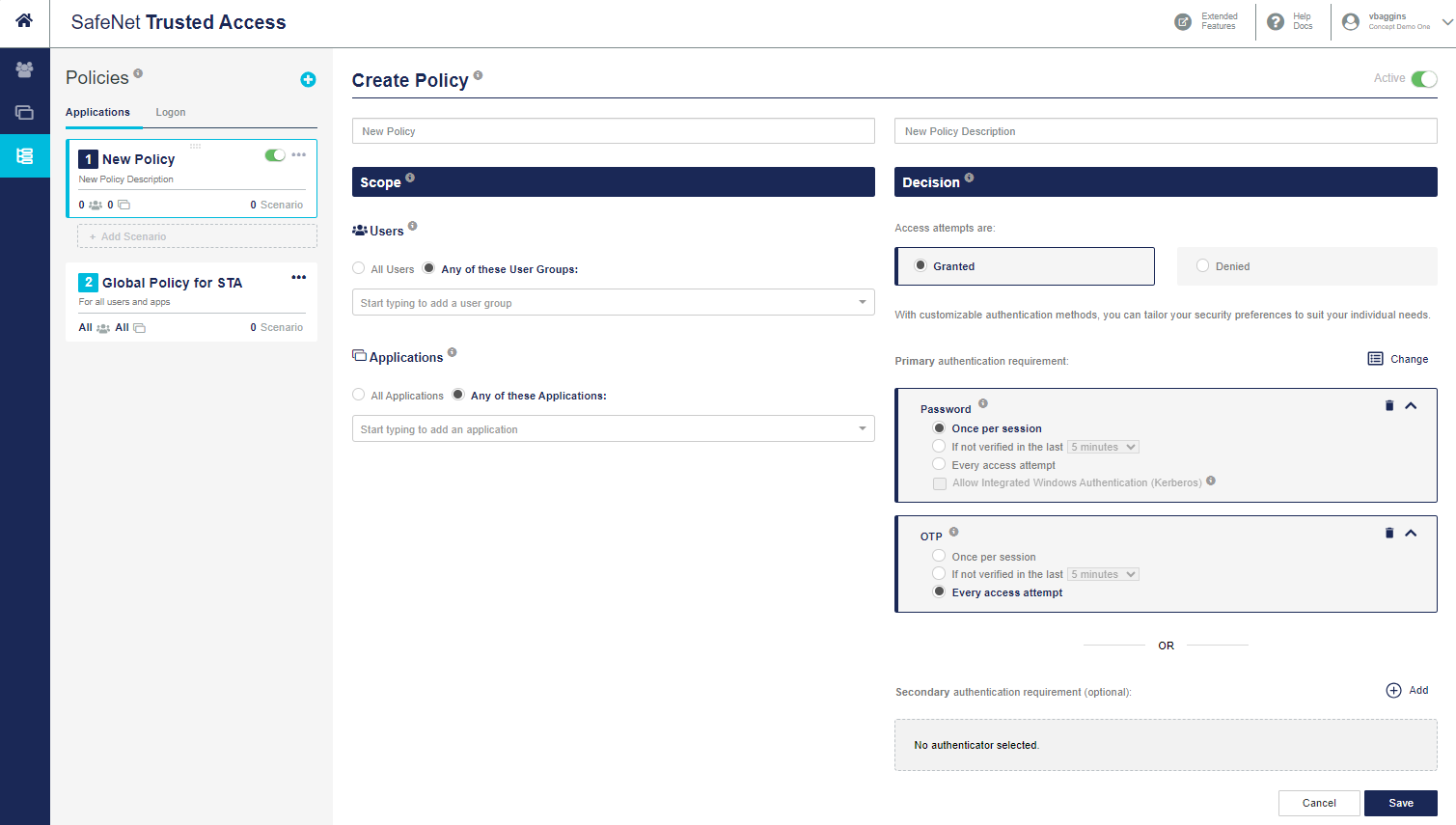Click the No authenticator selected box
The width and height of the screenshot is (1456, 825).
[x=1166, y=745]
